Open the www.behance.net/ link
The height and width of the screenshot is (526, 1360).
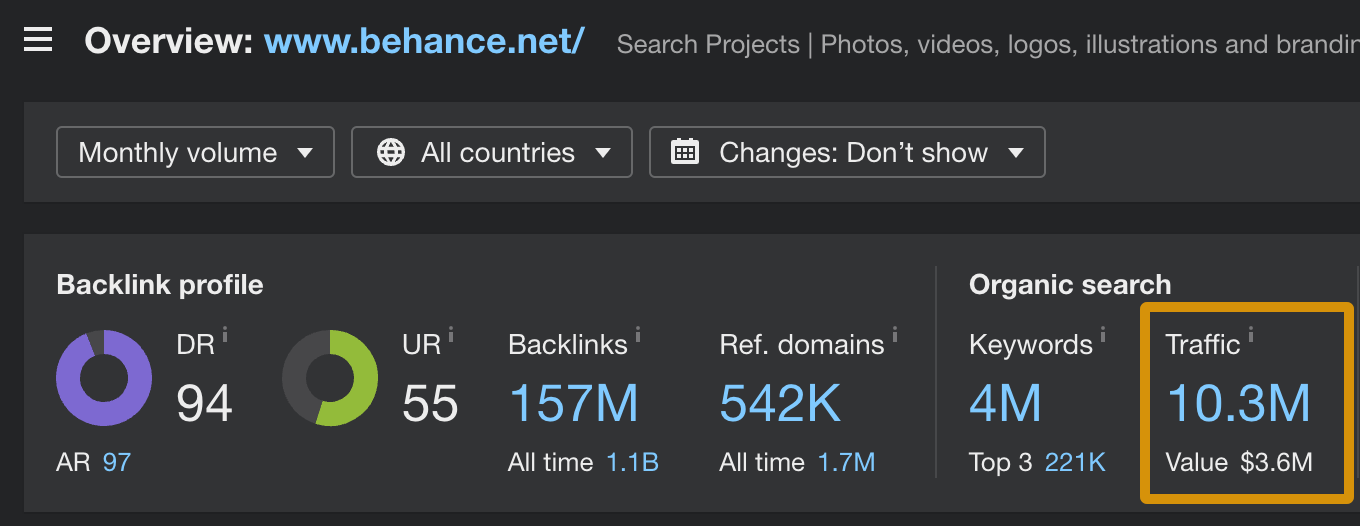tap(424, 41)
